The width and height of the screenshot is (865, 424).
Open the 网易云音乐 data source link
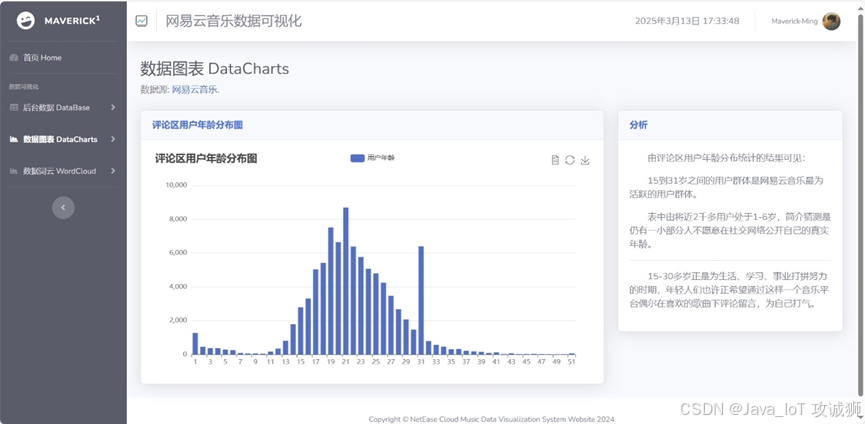point(196,89)
